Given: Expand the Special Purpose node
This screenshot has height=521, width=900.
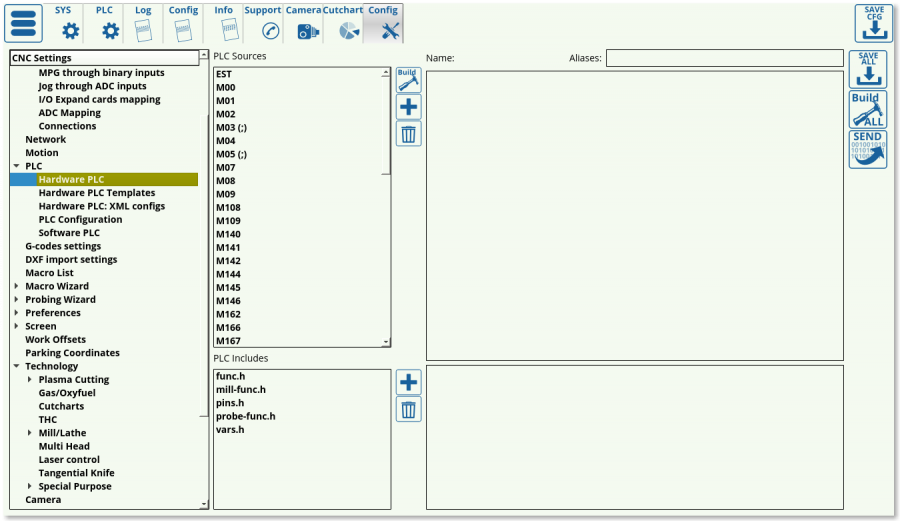Looking at the screenshot, I should pyautogui.click(x=29, y=486).
